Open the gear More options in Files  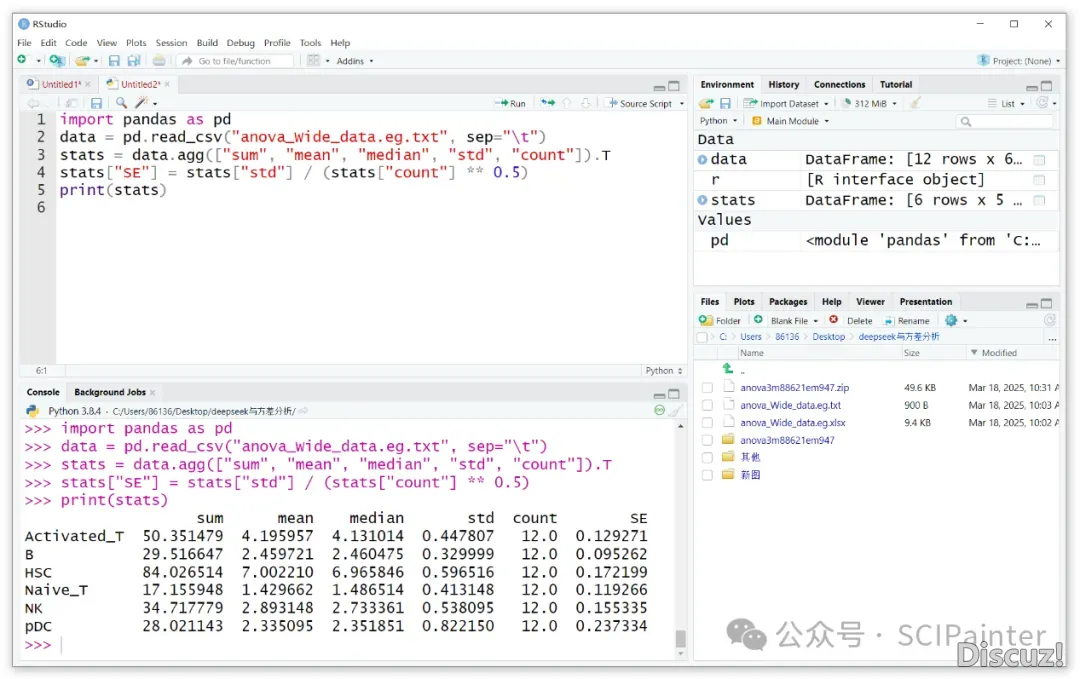pos(955,321)
